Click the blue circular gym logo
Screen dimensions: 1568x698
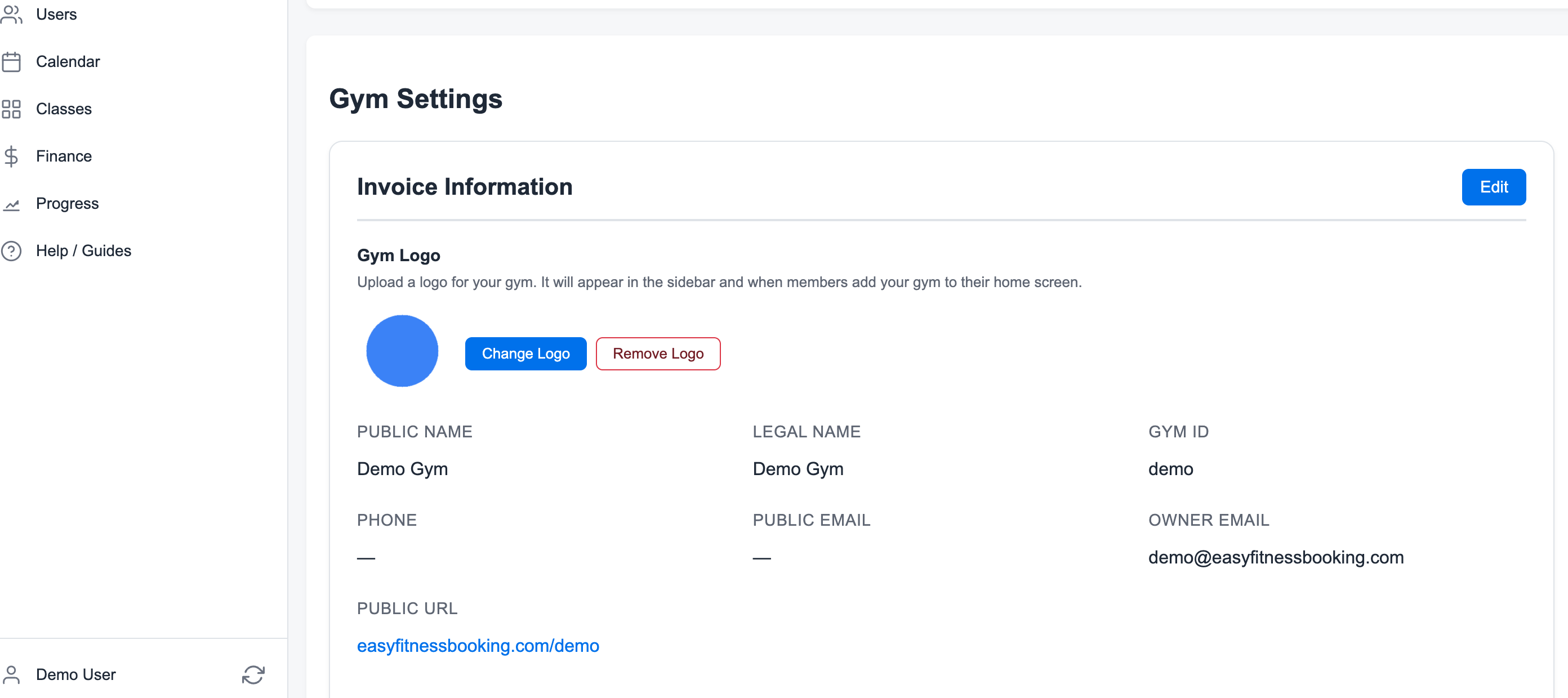click(402, 351)
